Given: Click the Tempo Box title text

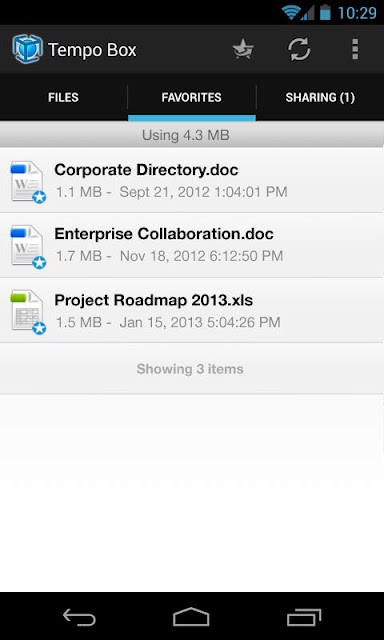Looking at the screenshot, I should [92, 50].
